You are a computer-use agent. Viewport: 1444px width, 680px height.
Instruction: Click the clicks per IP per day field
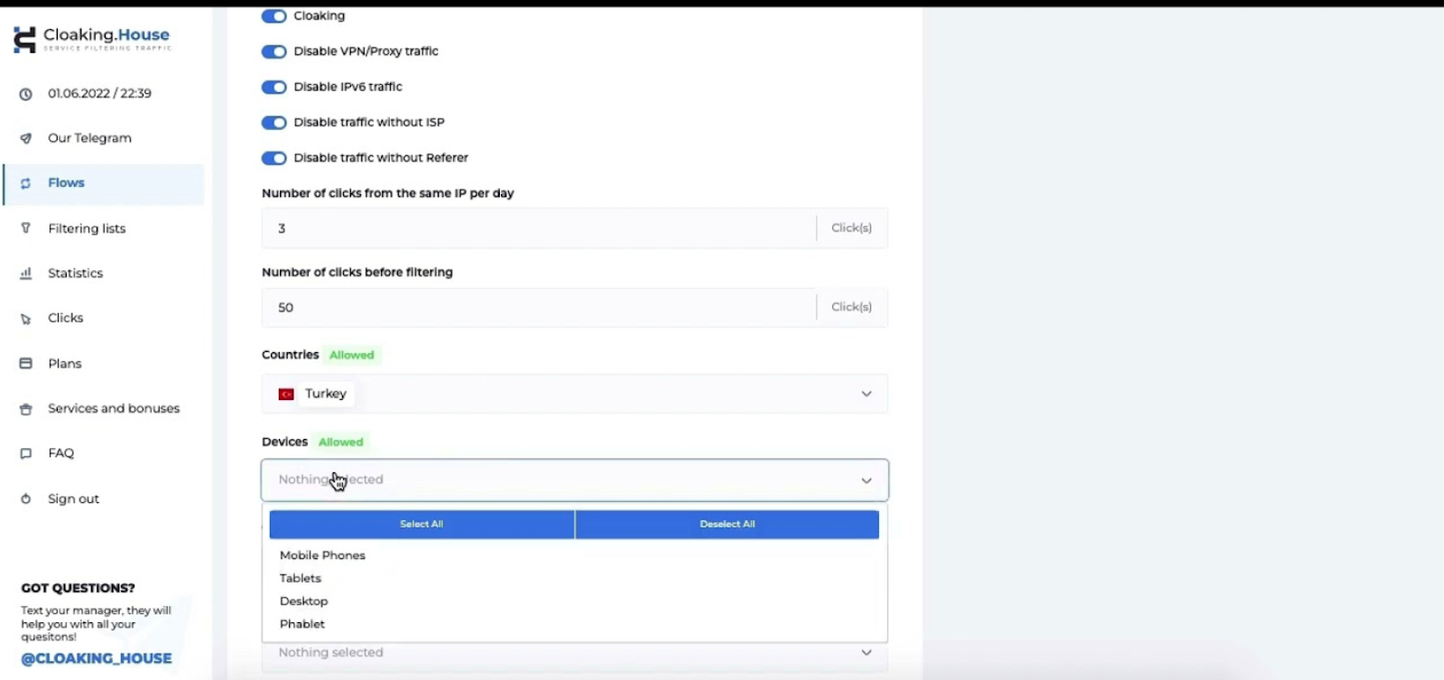click(538, 228)
